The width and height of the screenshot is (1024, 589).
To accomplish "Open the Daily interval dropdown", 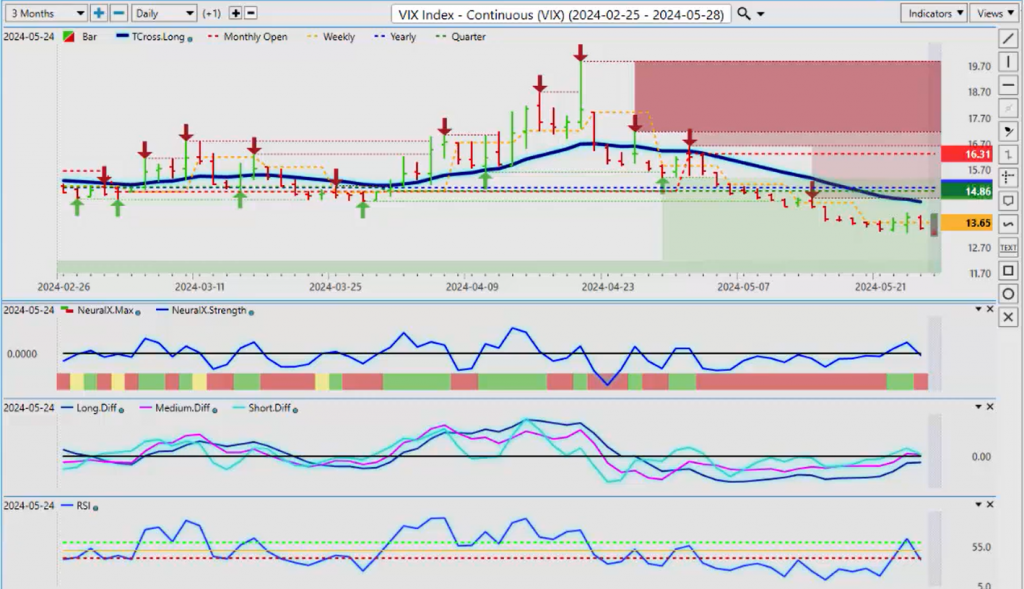I will click(x=163, y=13).
